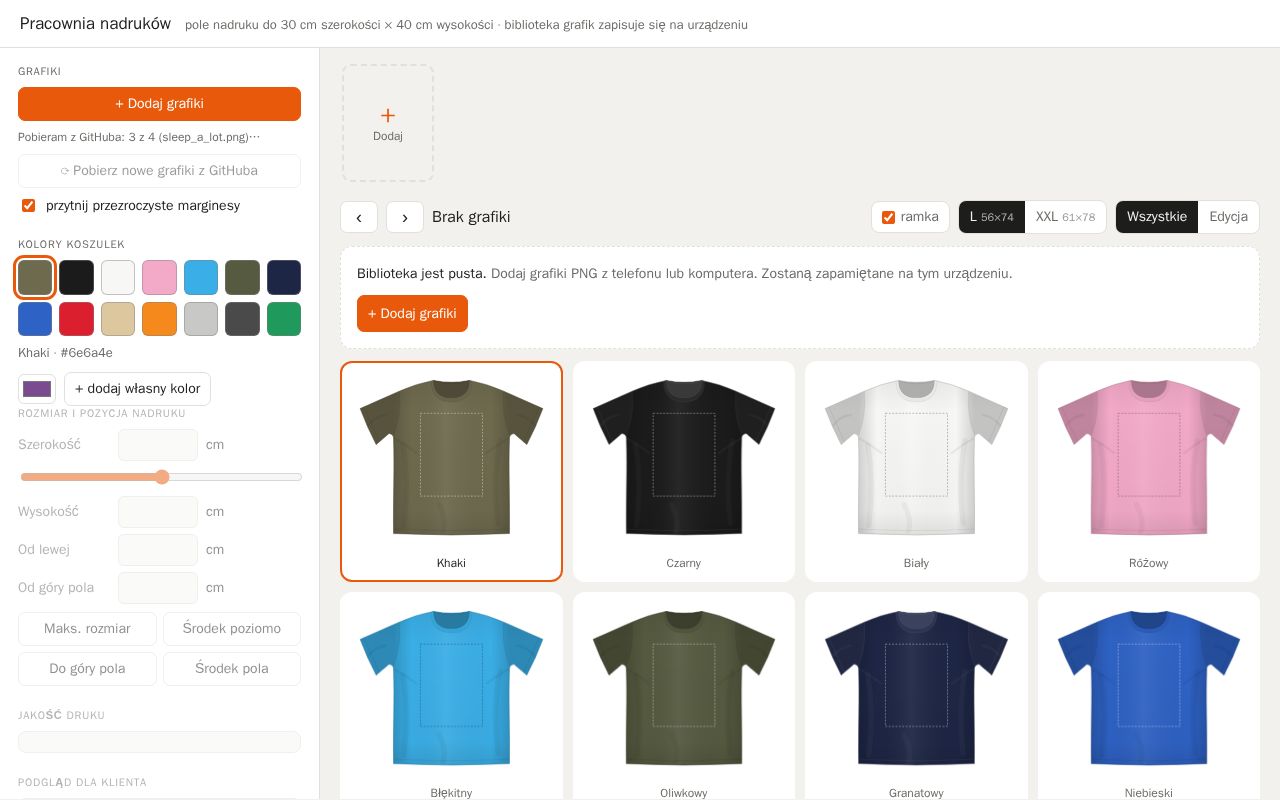Select the emerald green shirt color swatch
The height and width of the screenshot is (800, 1280).
(284, 319)
